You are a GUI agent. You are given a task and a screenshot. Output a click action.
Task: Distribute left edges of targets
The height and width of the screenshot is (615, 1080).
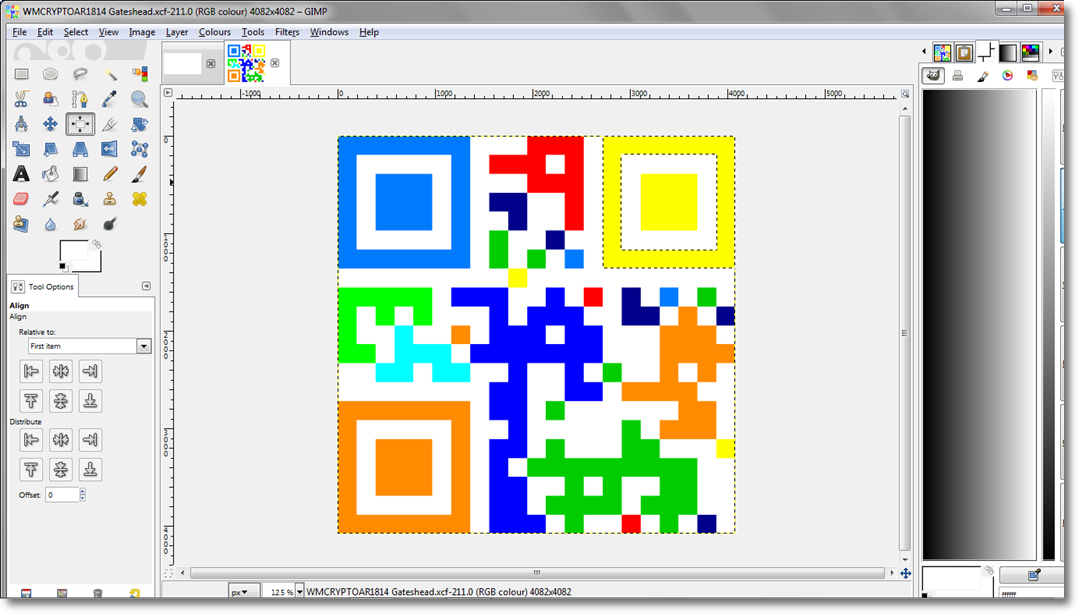[x=31, y=439]
